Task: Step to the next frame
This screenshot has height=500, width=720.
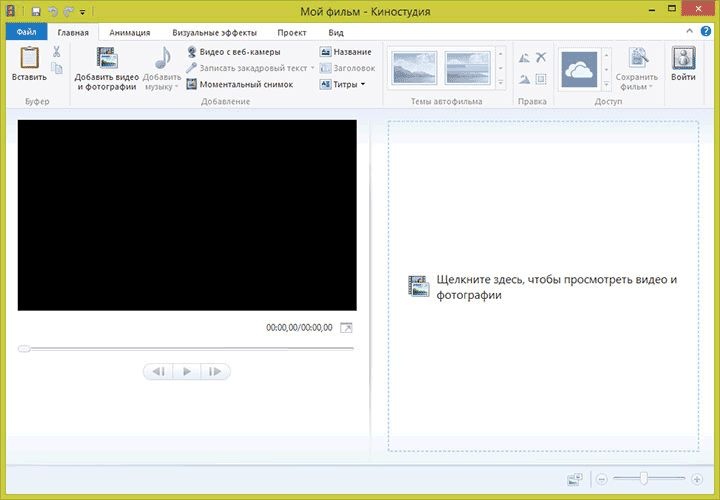Action: click(215, 372)
